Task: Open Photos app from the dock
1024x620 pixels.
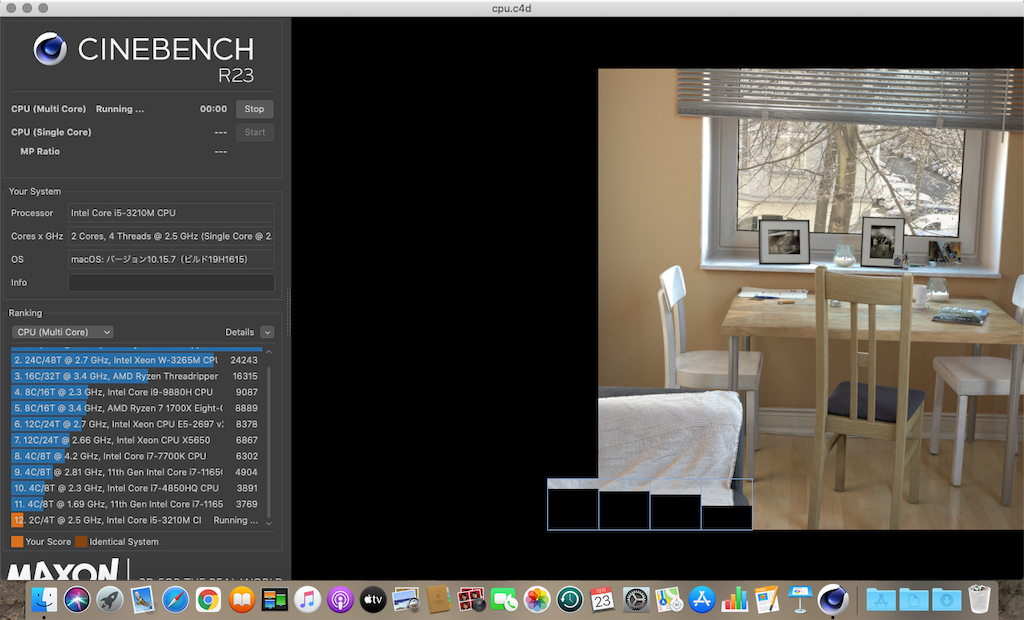Action: coord(537,599)
